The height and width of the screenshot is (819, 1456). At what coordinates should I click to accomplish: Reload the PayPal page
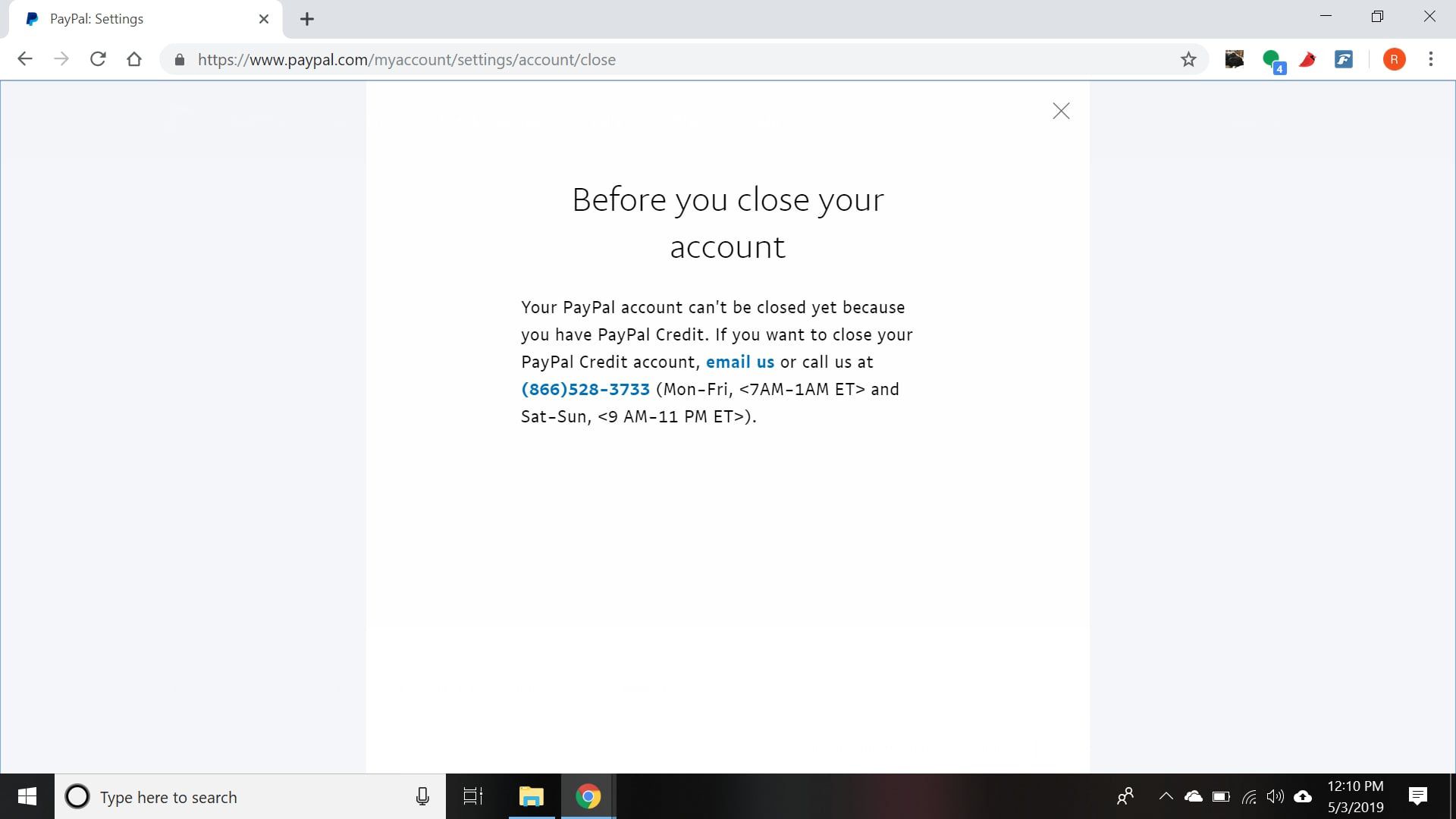coord(98,59)
